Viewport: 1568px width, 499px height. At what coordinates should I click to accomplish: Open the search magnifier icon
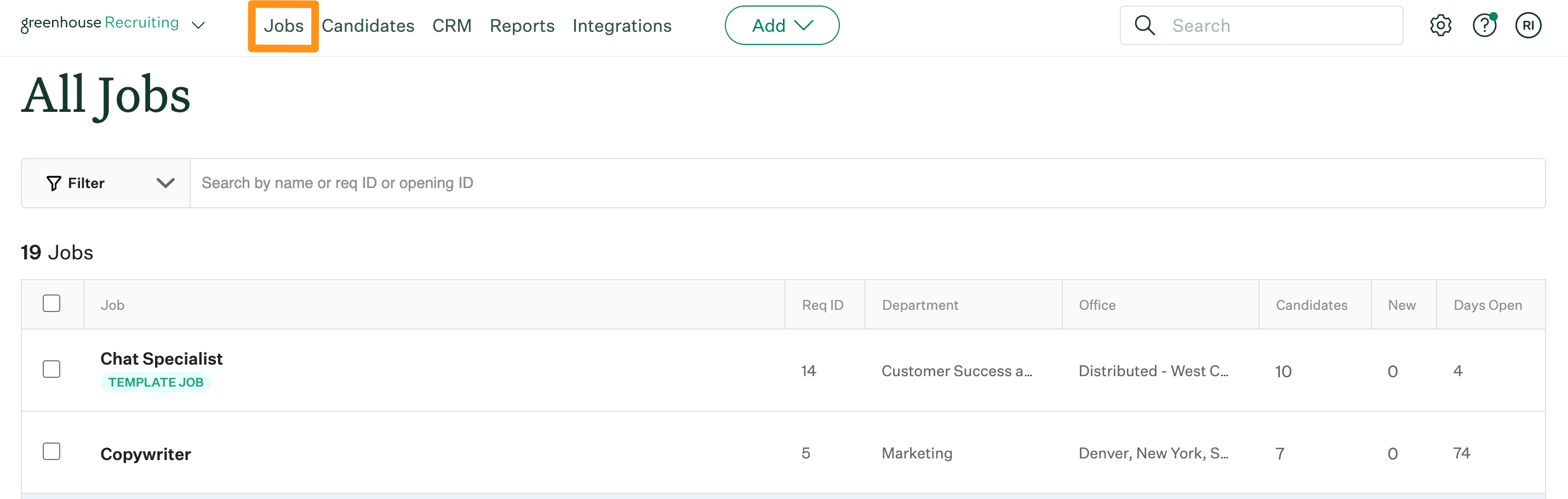(1144, 25)
